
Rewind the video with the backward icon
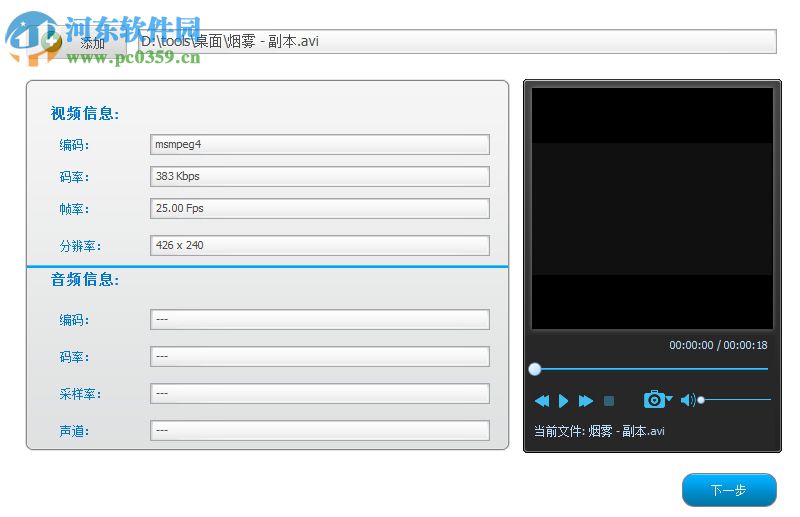pos(542,401)
